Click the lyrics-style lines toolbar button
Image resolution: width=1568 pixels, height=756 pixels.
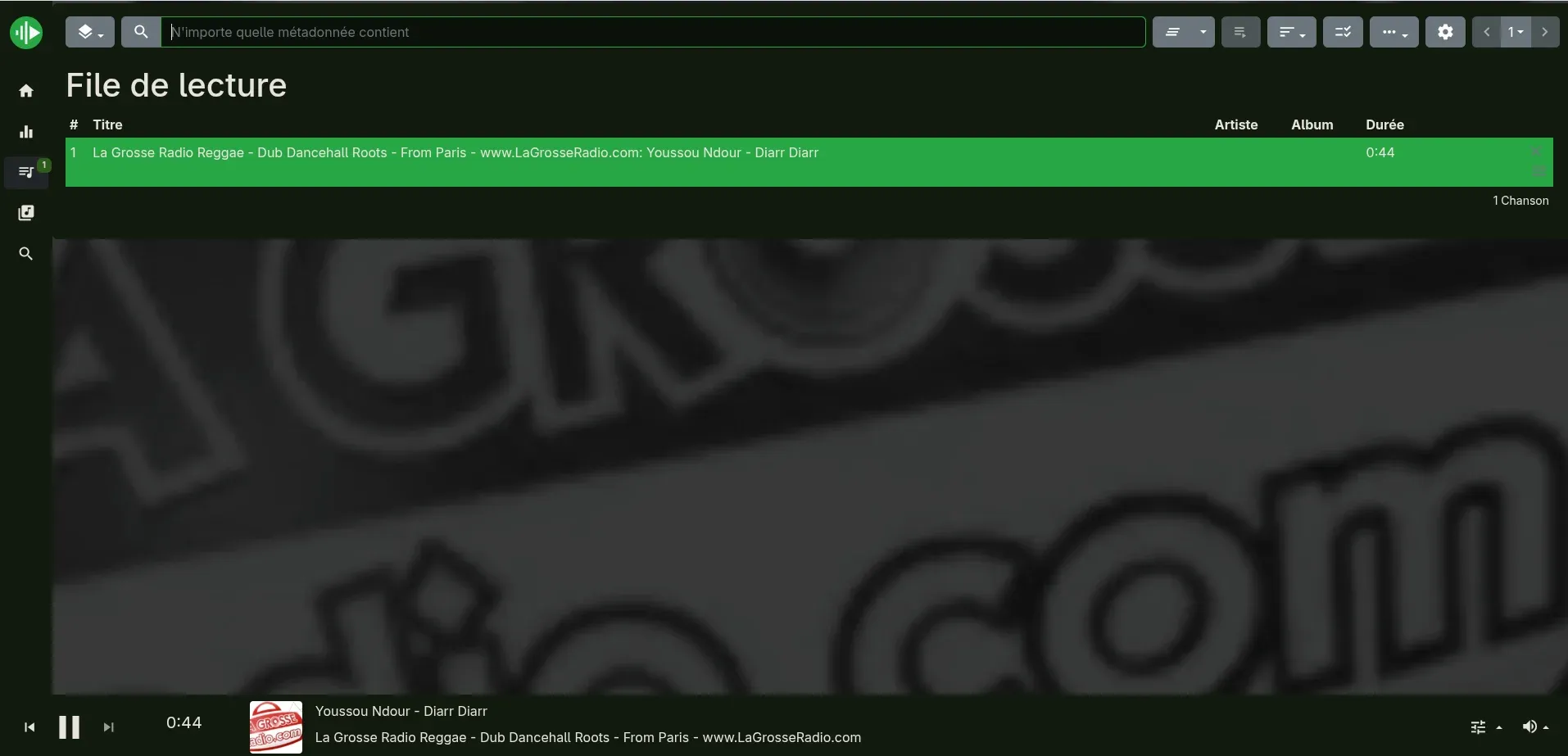pos(1172,32)
